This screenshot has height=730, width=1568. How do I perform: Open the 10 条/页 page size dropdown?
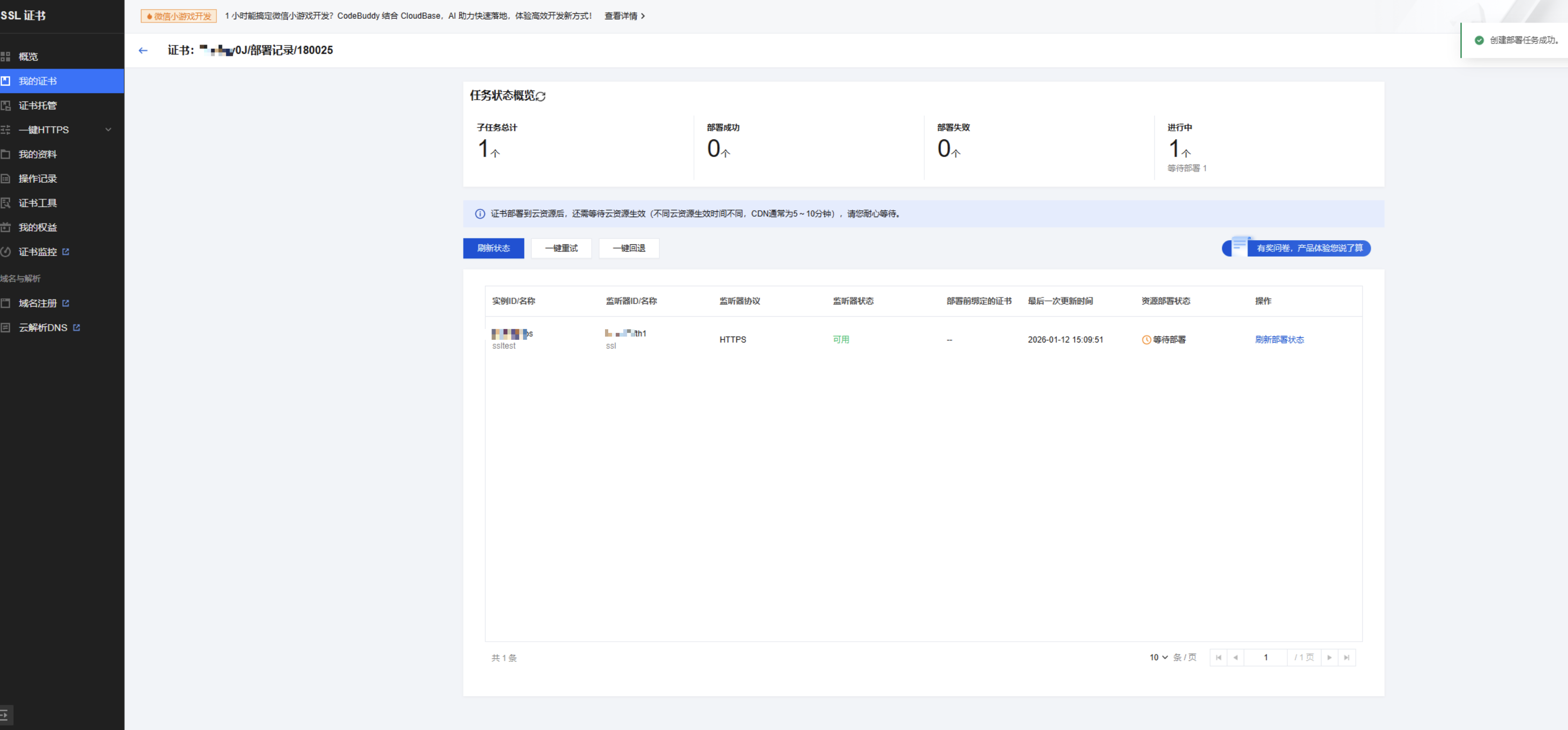tap(1159, 658)
